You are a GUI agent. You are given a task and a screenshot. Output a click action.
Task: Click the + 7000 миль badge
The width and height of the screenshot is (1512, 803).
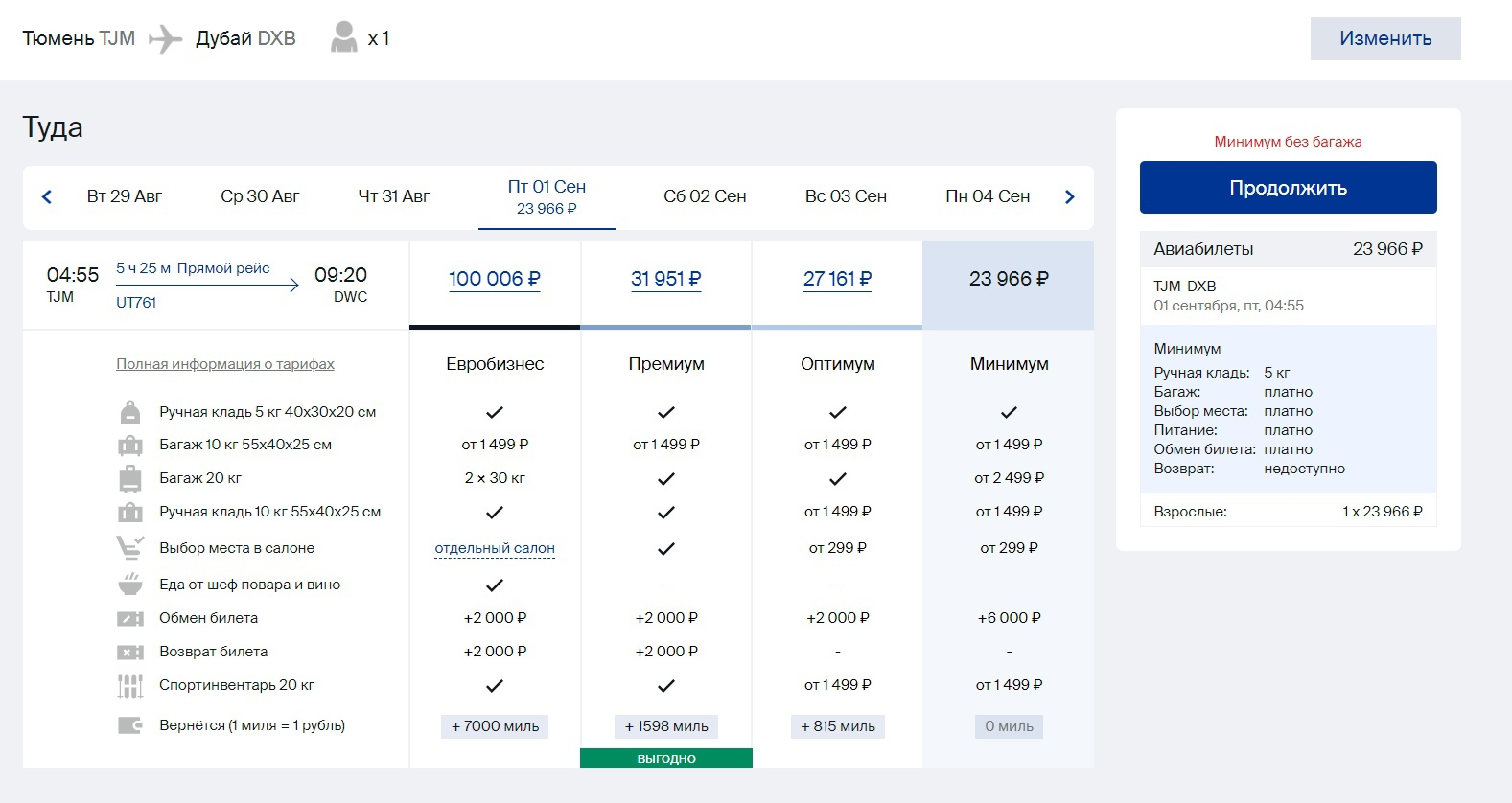pos(495,726)
